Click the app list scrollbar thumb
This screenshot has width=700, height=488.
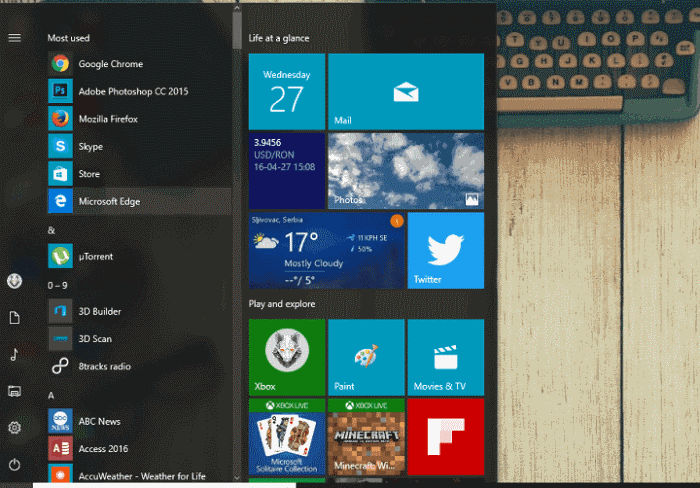click(x=237, y=30)
